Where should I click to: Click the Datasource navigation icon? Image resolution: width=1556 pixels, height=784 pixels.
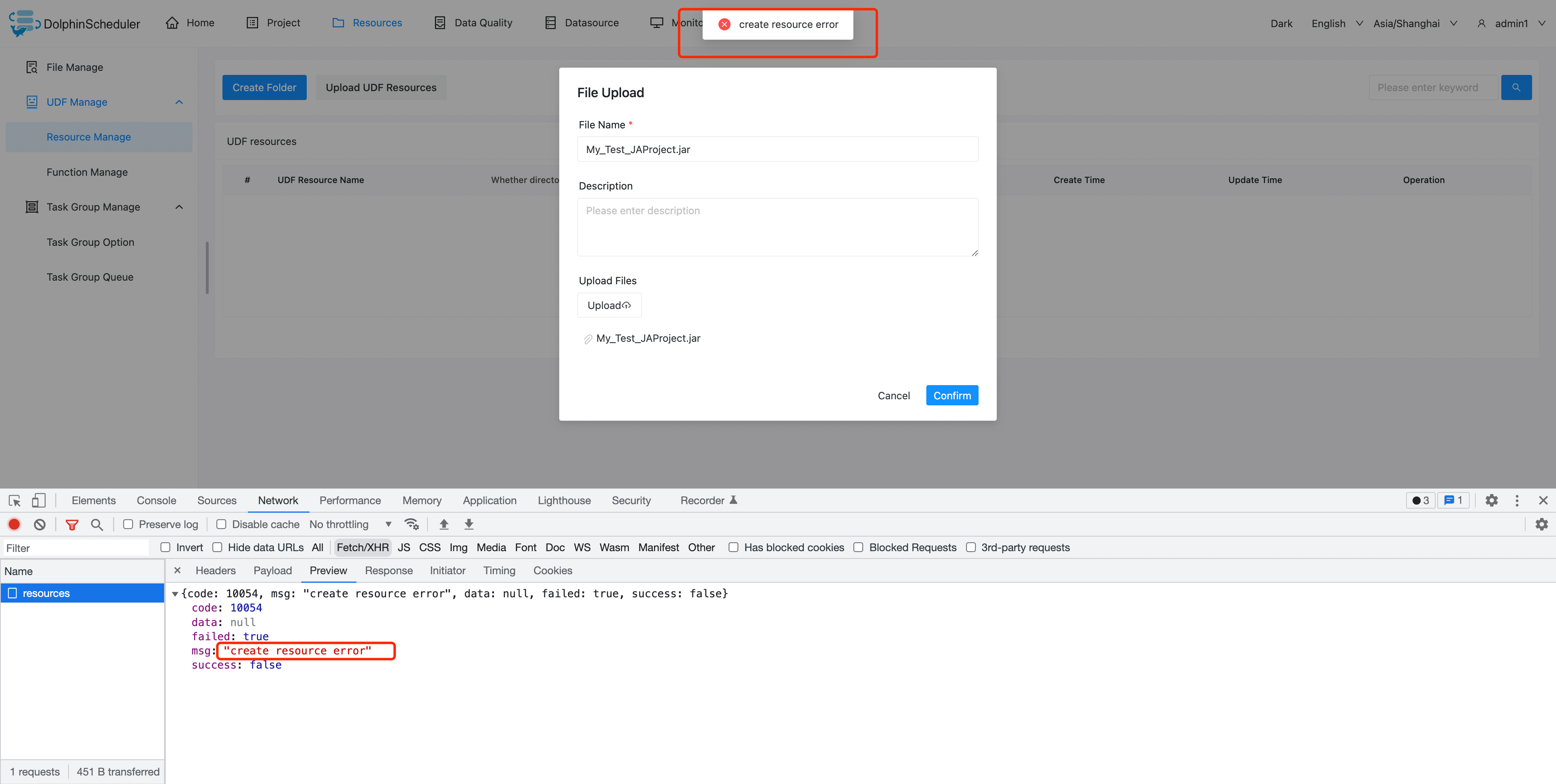coord(550,22)
